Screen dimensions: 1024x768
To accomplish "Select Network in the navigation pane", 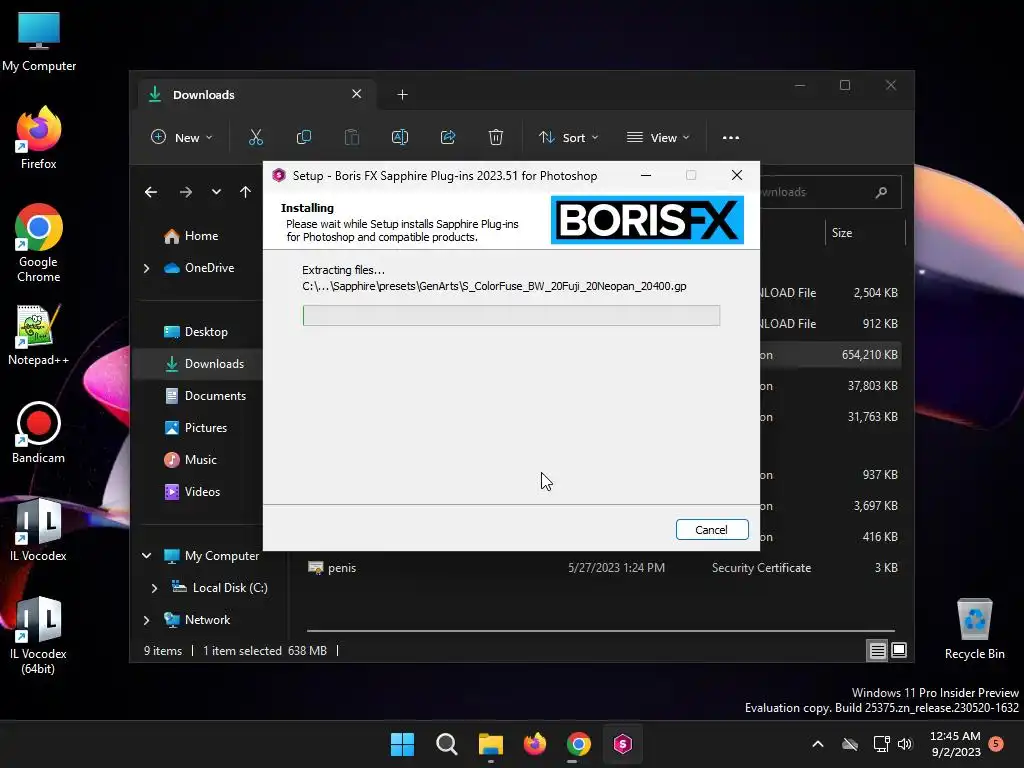I will coord(197,620).
